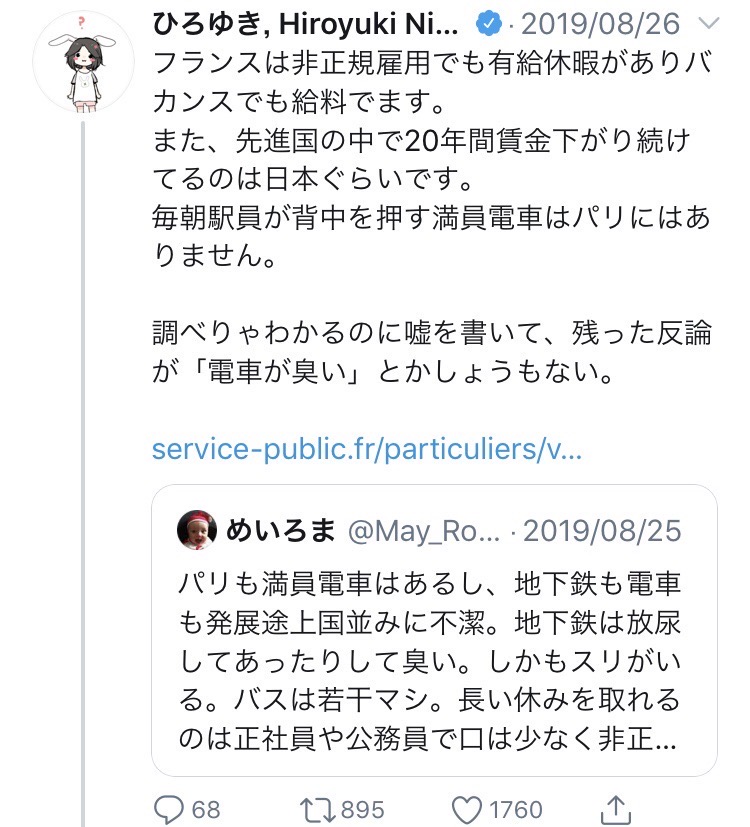
Task: View the 1760 likes count
Action: click(x=515, y=808)
